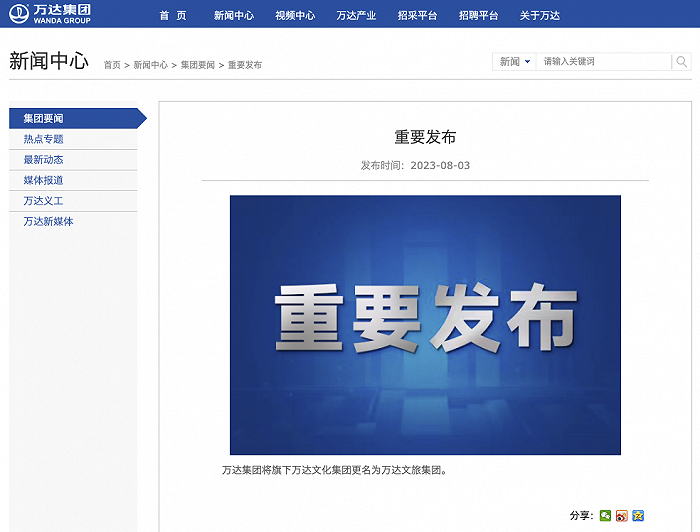Image resolution: width=700 pixels, height=532 pixels.
Task: Select 媒体报道 in the sidebar
Action: [x=44, y=180]
